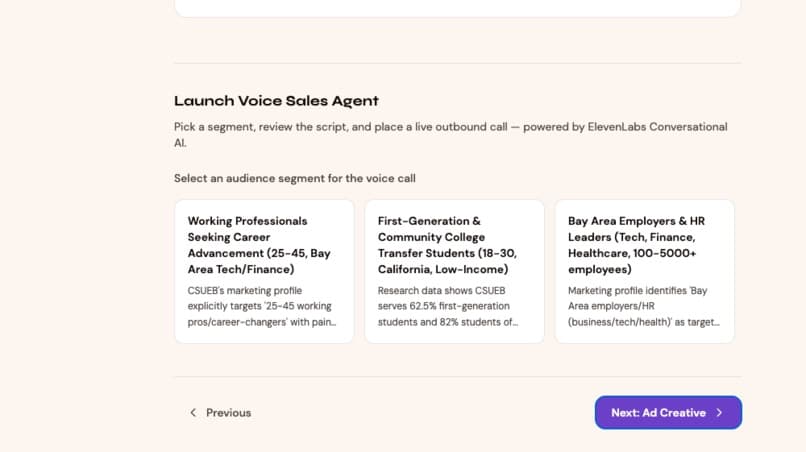Image resolution: width=806 pixels, height=452 pixels.
Task: Click "Select an audience segment for the voice call" label
Action: 295,178
